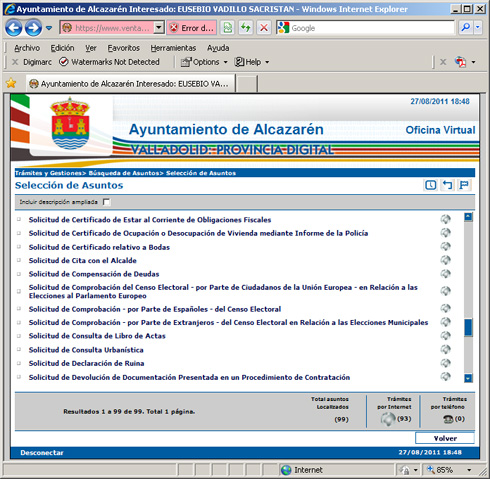Expand the address bar dropdown arrow
The width and height of the screenshot is (490, 479).
click(x=159, y=28)
